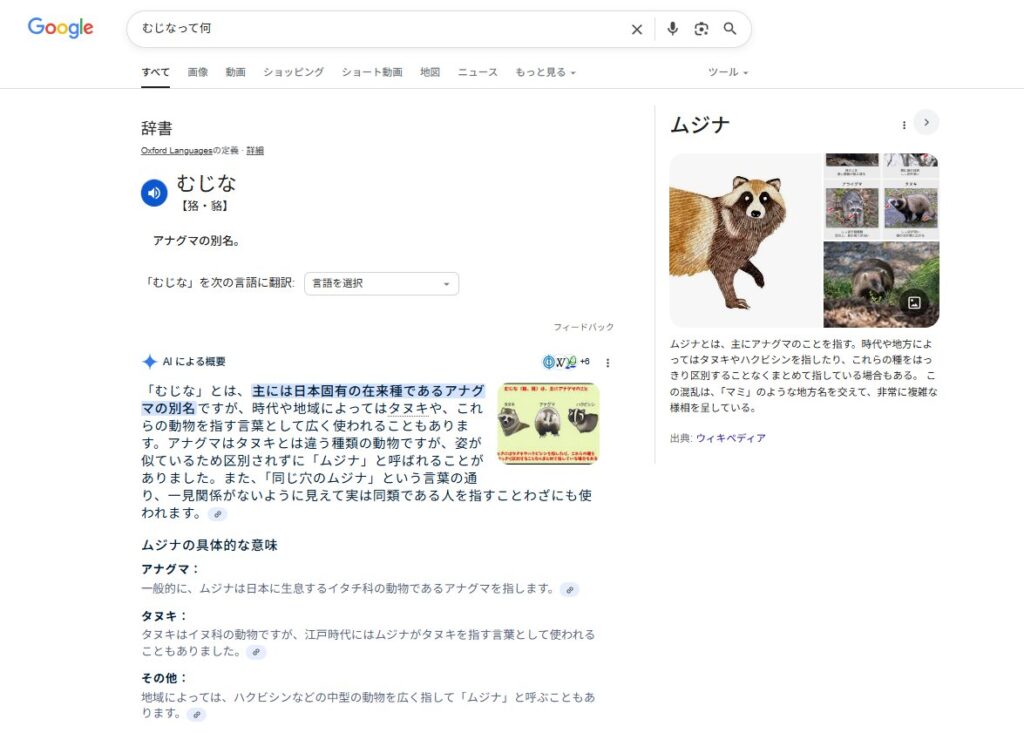Screen dimensions: 1024x733
Task: Start voice search with microphone icon
Action: [672, 29]
